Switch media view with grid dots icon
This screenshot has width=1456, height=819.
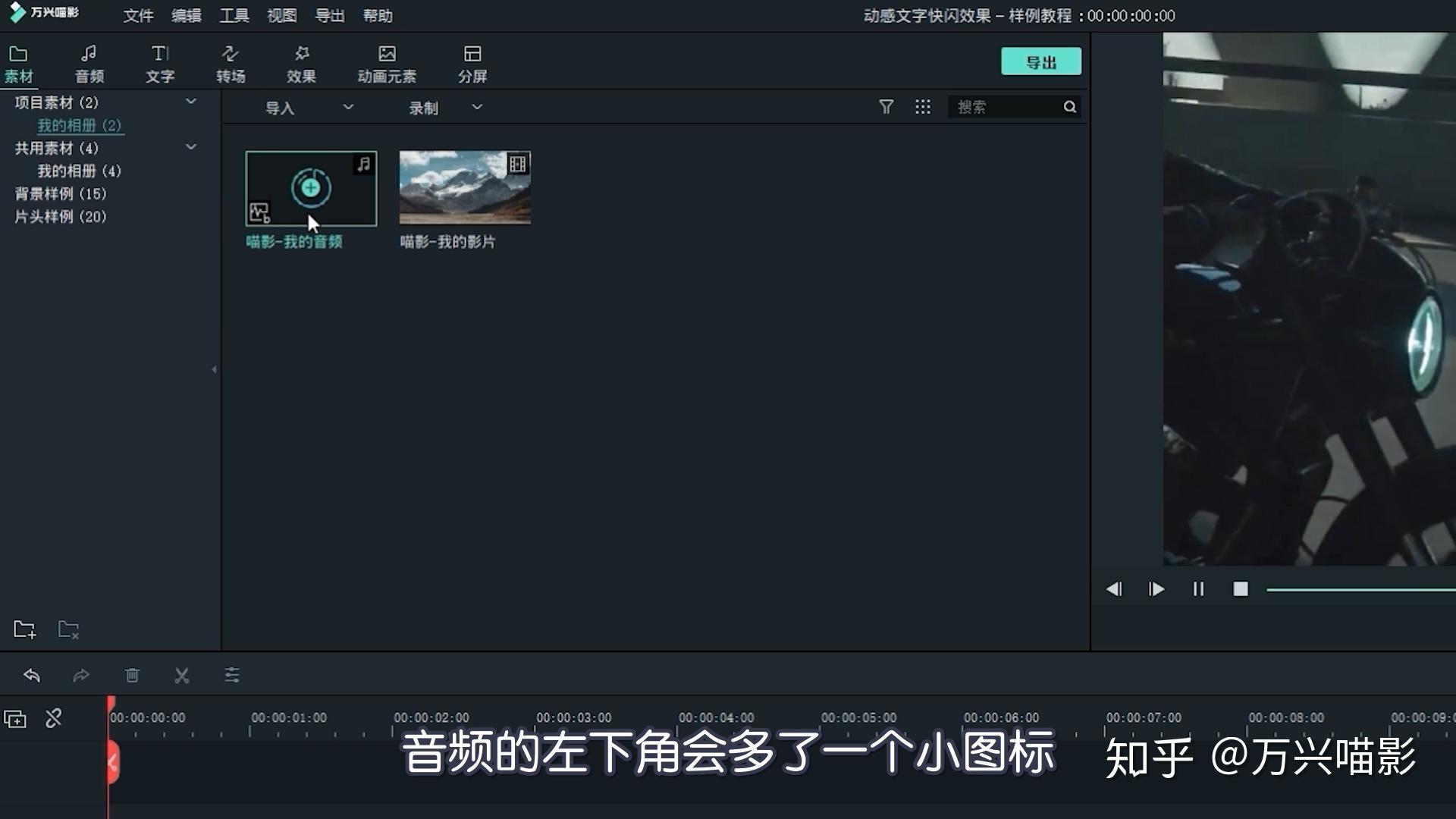click(x=922, y=107)
